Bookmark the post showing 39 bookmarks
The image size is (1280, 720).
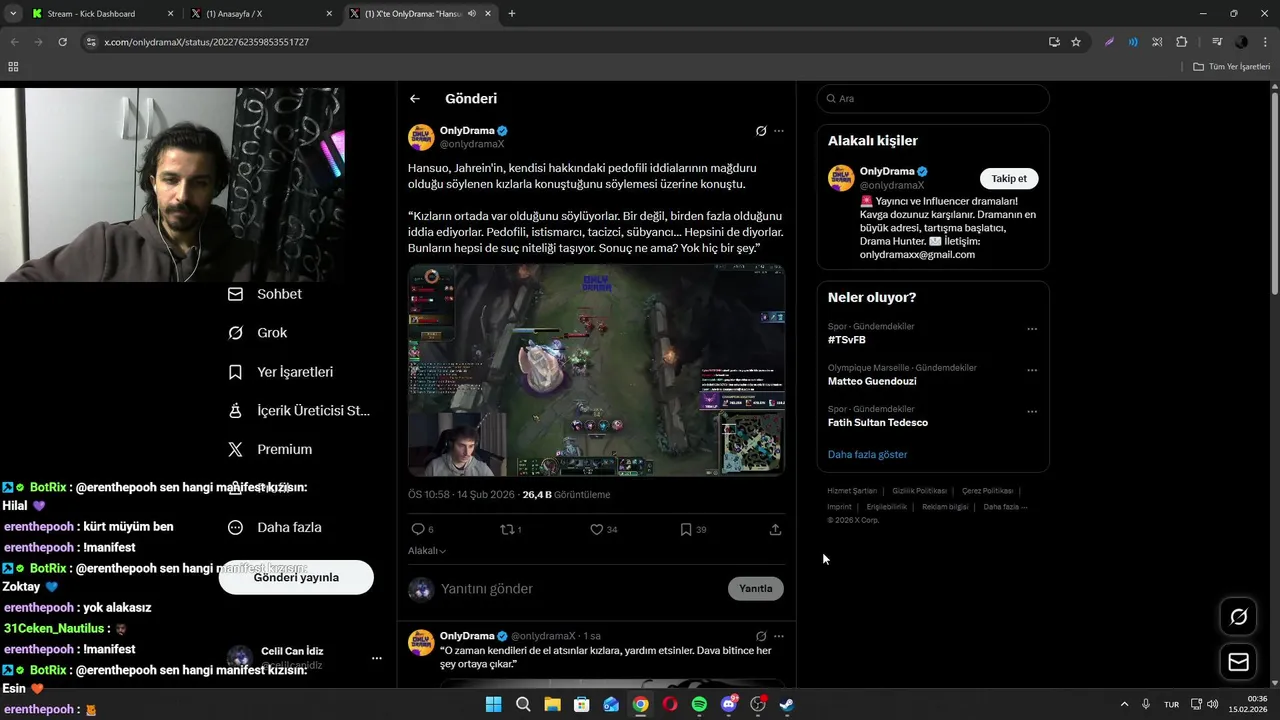(x=686, y=530)
